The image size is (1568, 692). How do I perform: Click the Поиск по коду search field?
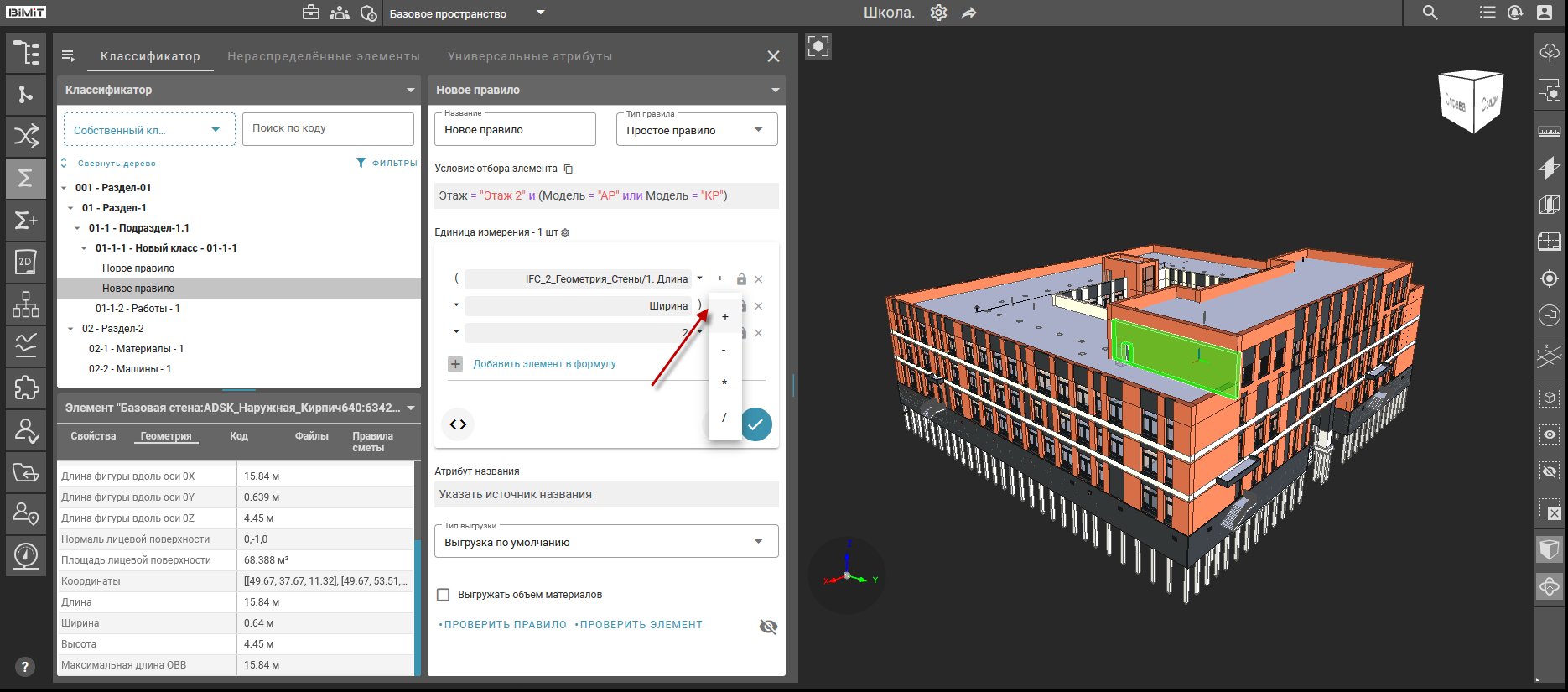tap(328, 128)
